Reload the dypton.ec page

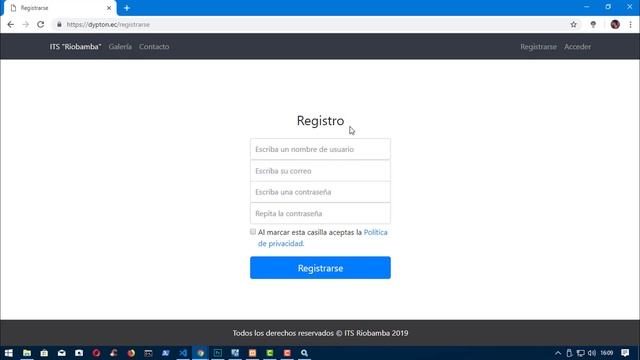pyautogui.click(x=40, y=24)
